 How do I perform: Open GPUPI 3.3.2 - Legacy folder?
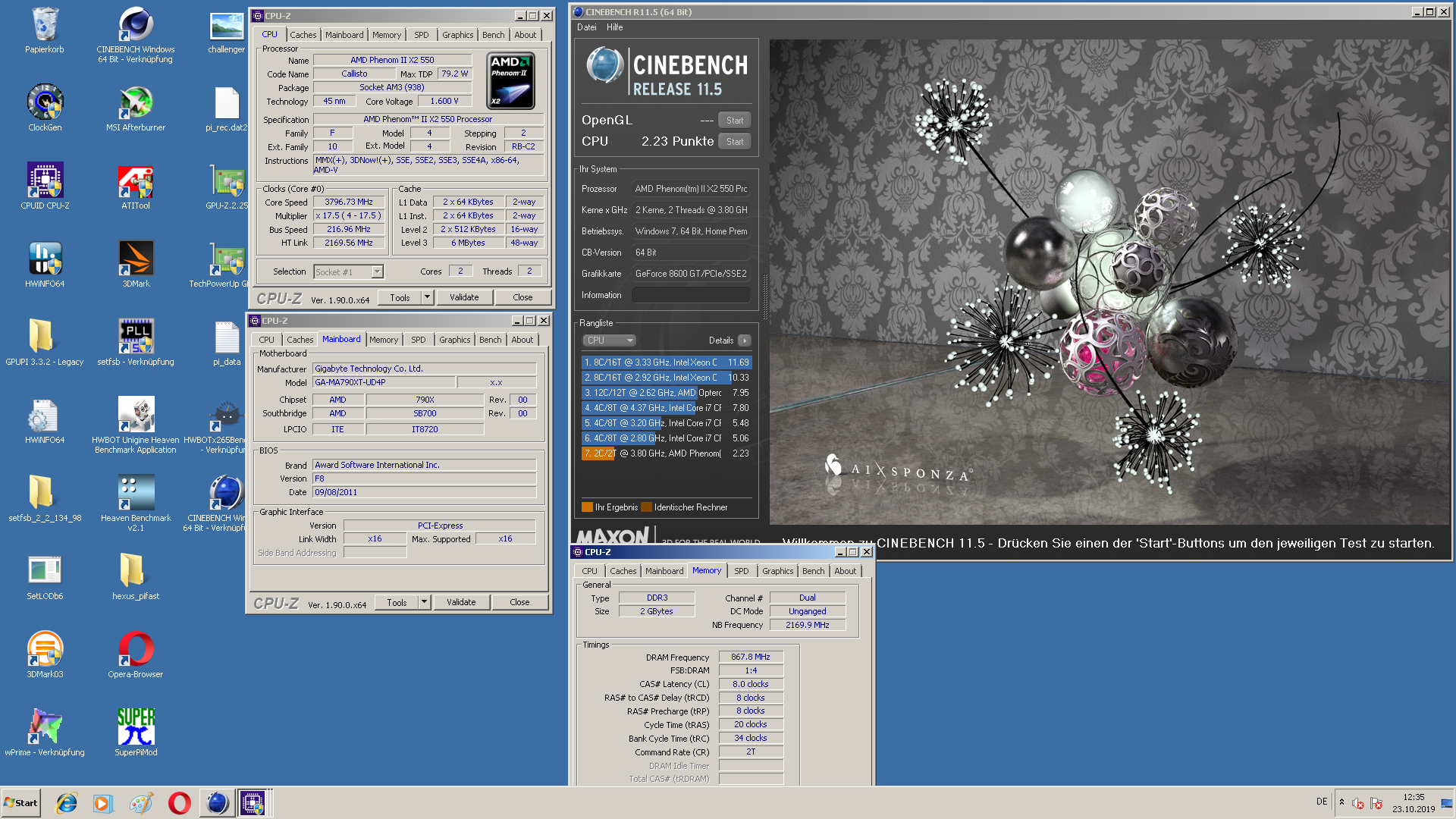(x=45, y=342)
